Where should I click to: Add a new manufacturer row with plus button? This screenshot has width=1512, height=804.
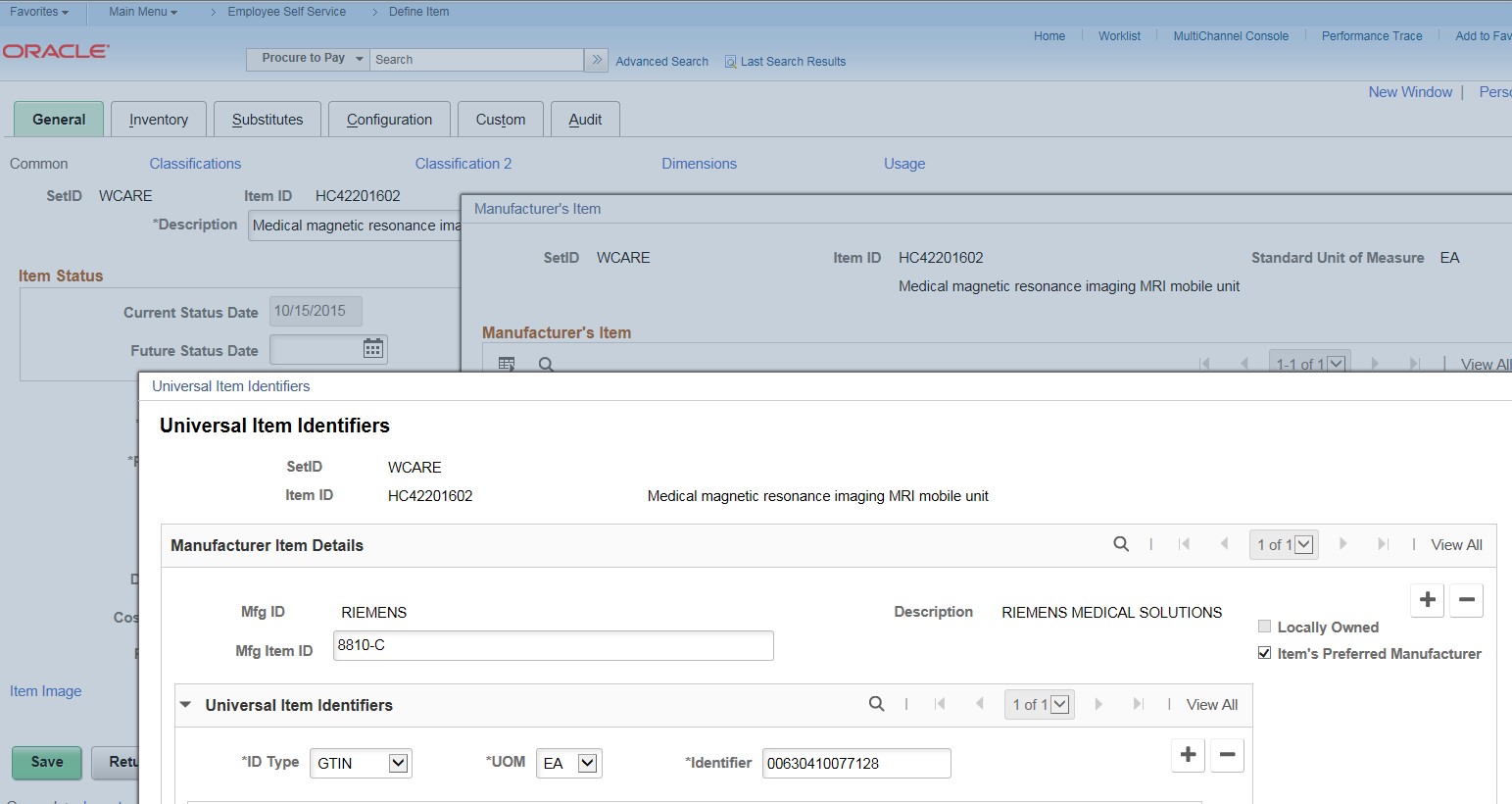pyautogui.click(x=1428, y=600)
